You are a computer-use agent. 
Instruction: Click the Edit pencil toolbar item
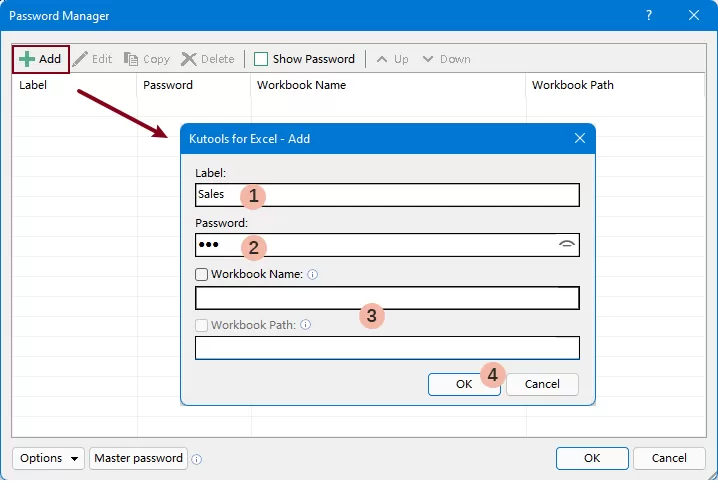tap(92, 59)
